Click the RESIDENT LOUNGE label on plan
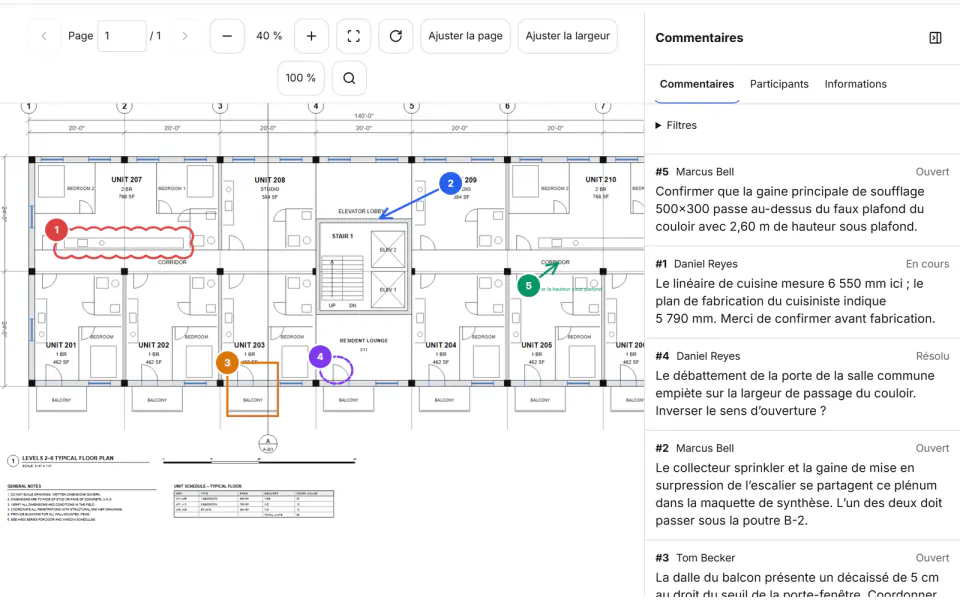960x600 pixels. tap(363, 340)
